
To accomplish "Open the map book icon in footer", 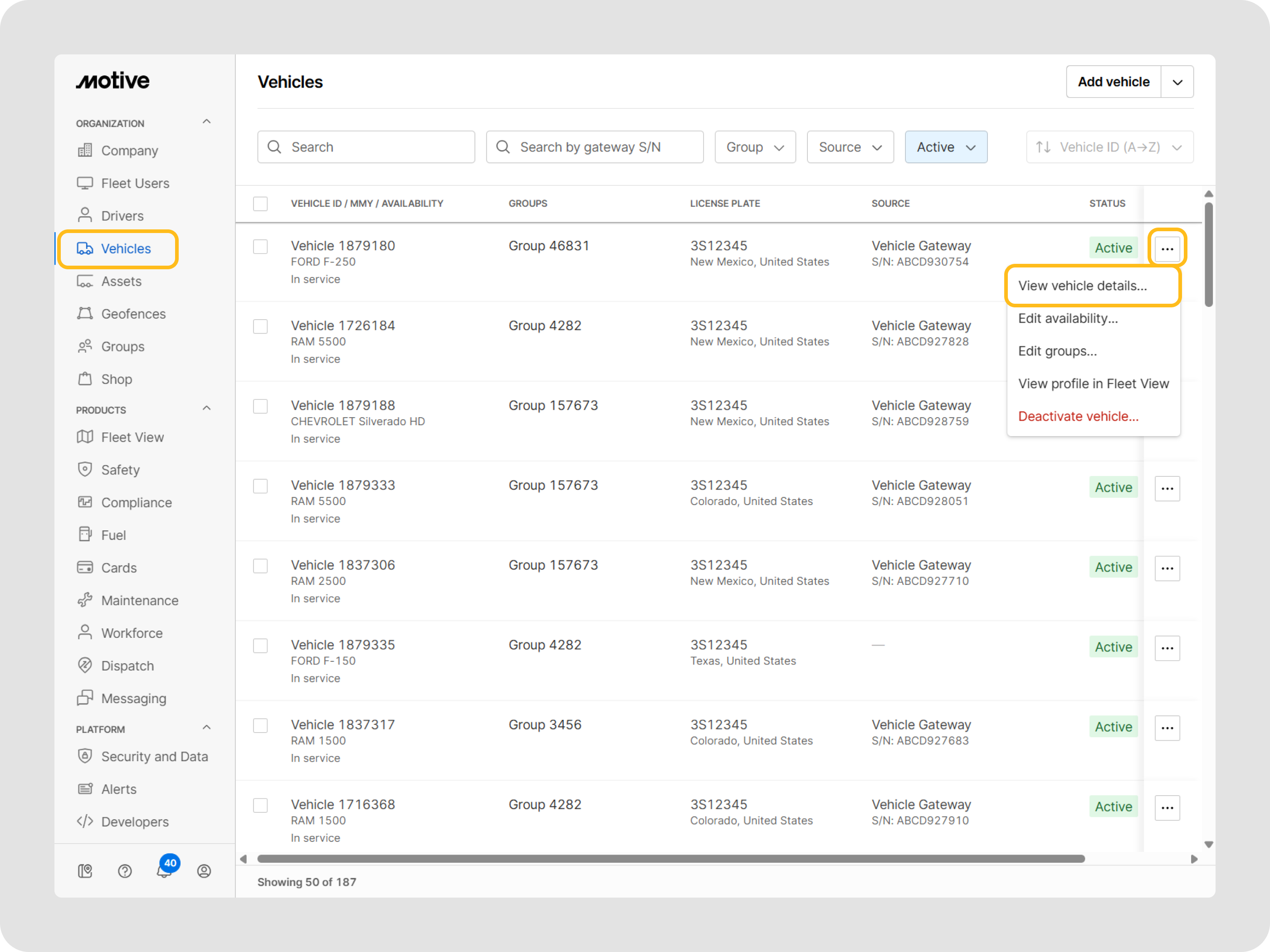I will 85,871.
